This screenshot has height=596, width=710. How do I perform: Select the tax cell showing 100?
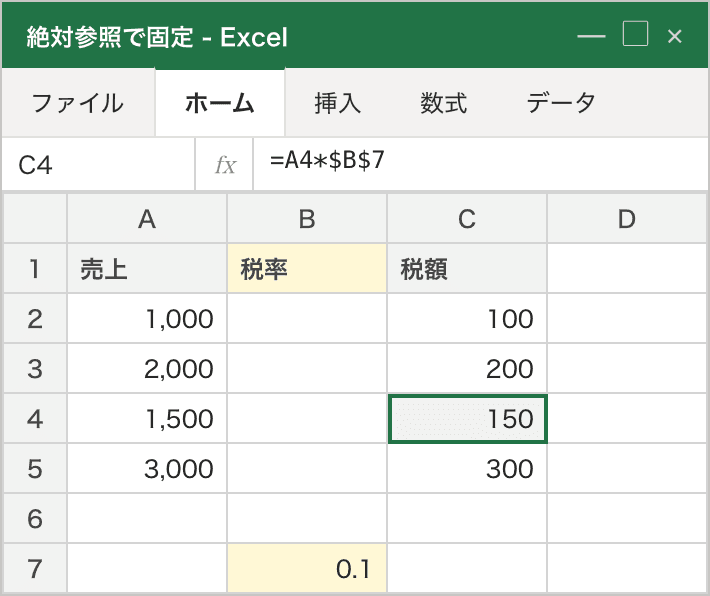(x=467, y=318)
